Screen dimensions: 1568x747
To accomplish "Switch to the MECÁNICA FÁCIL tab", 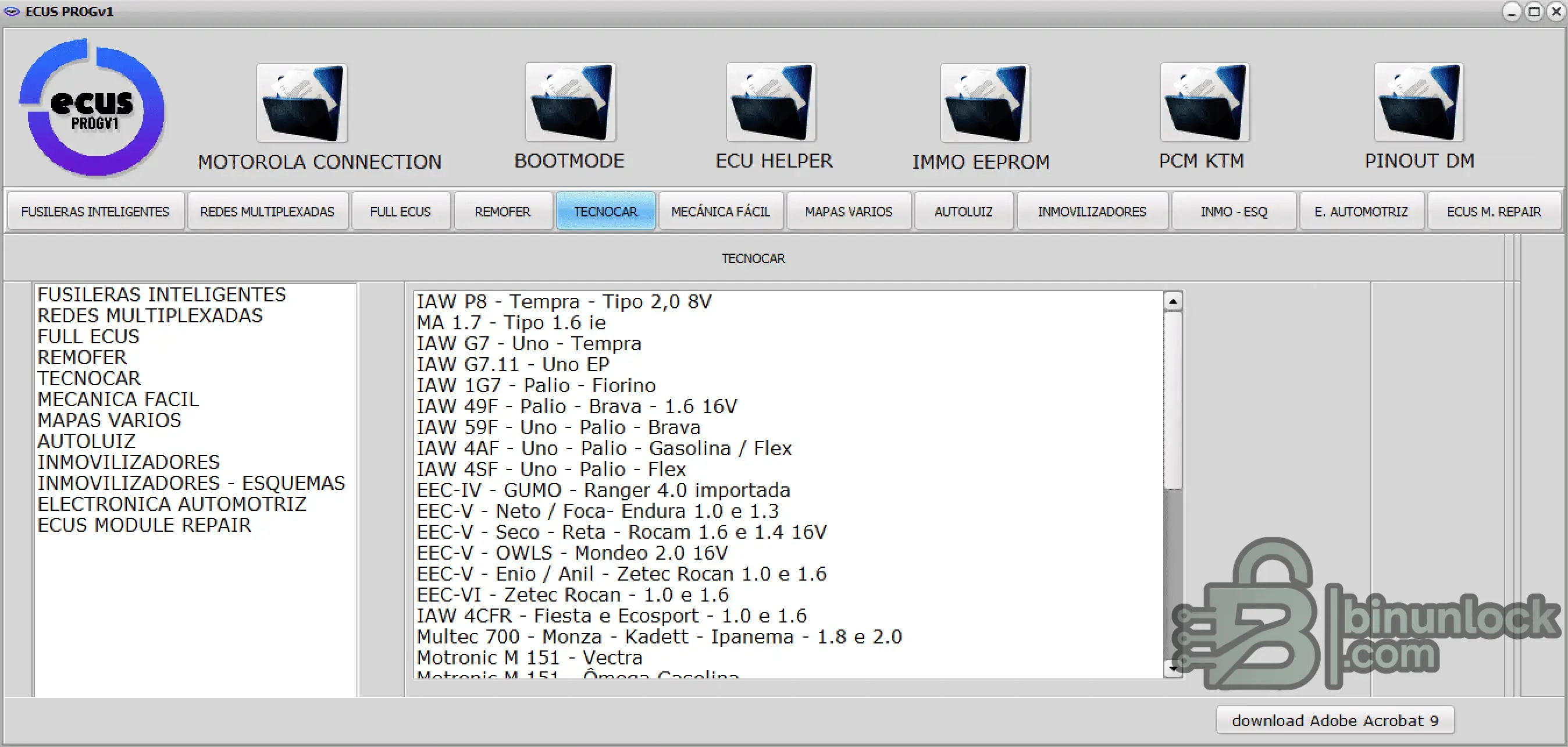I will (x=721, y=212).
